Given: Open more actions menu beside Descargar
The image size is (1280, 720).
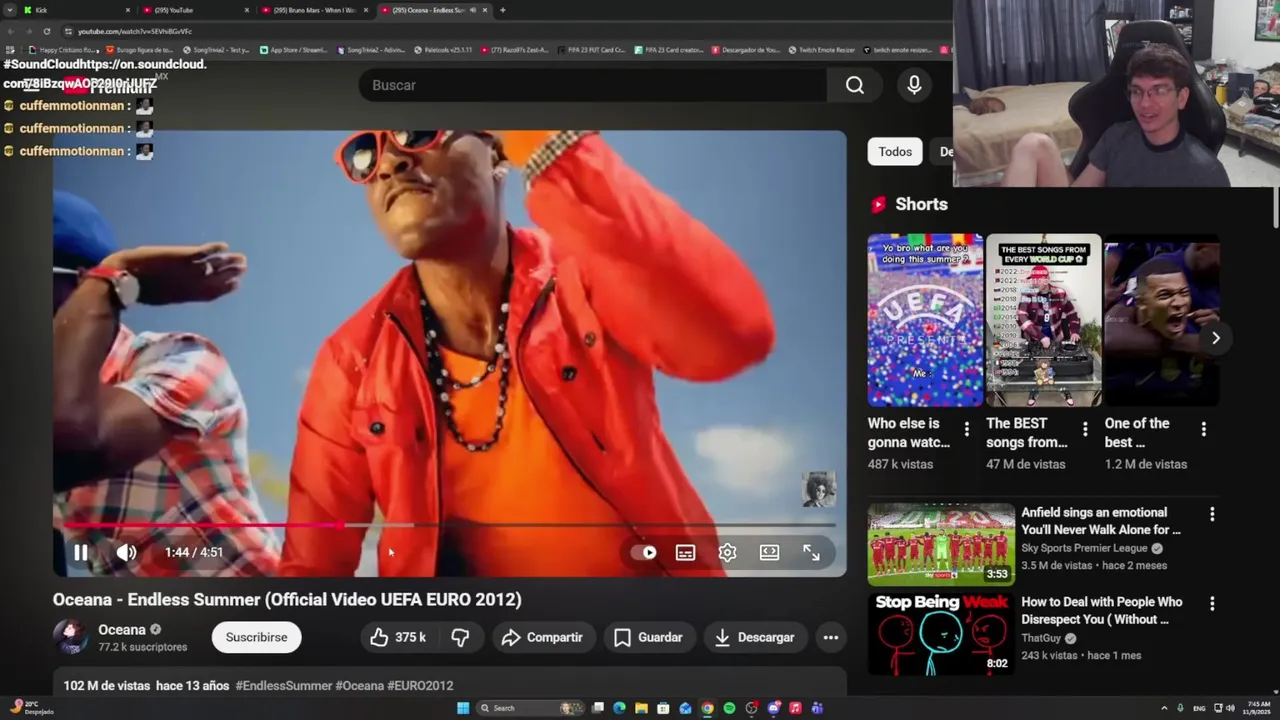Looking at the screenshot, I should 830,637.
